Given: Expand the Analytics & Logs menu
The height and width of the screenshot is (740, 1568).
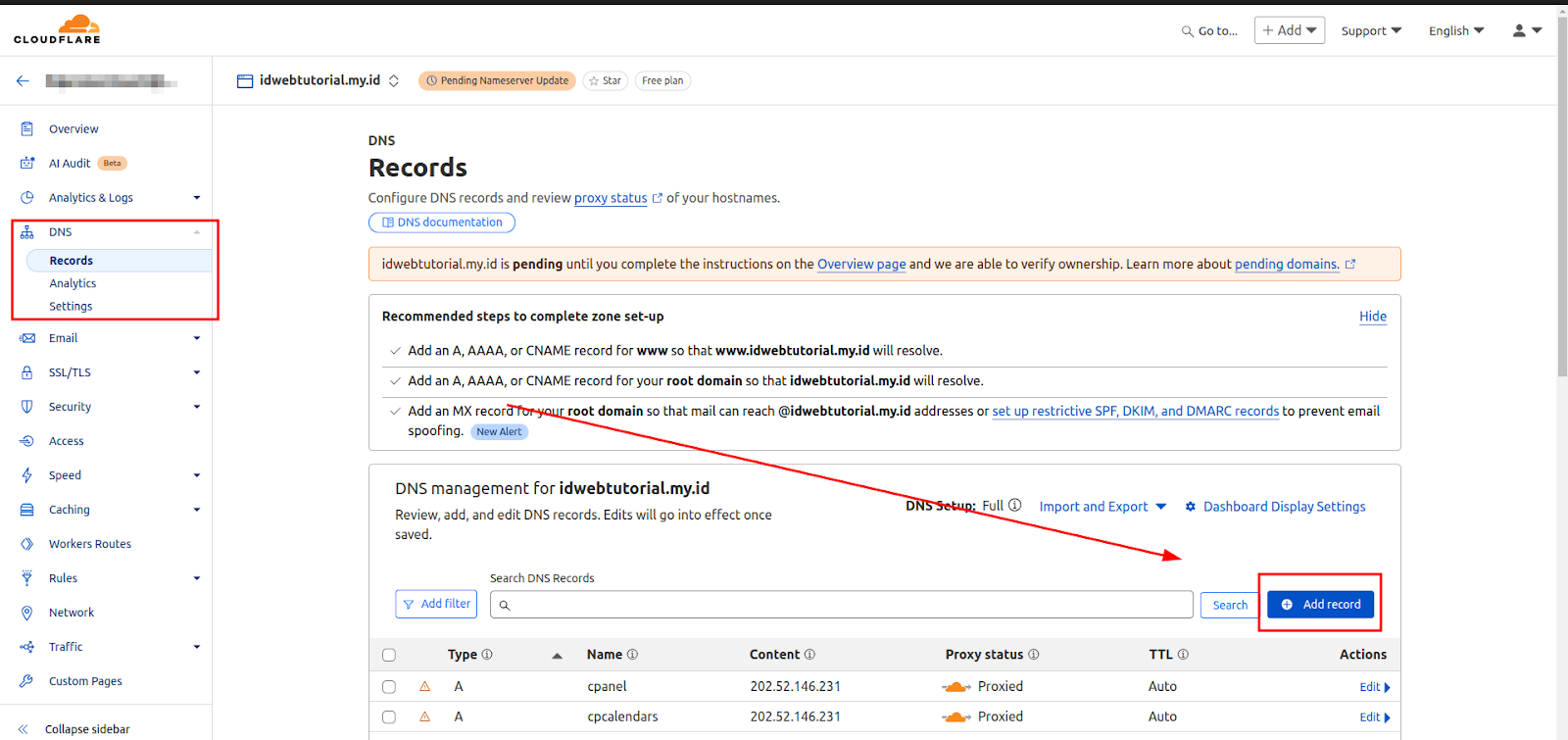Looking at the screenshot, I should (x=197, y=197).
